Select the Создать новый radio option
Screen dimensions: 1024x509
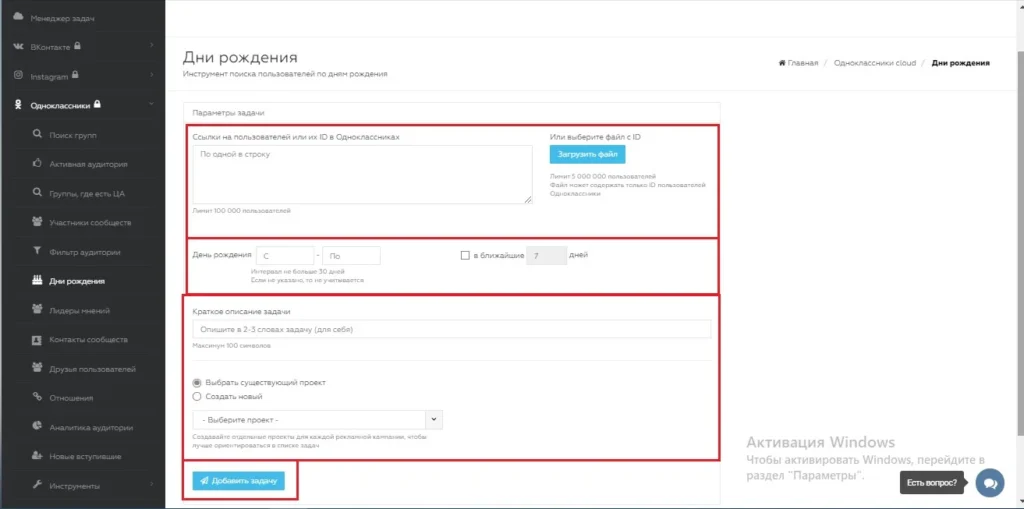(197, 396)
